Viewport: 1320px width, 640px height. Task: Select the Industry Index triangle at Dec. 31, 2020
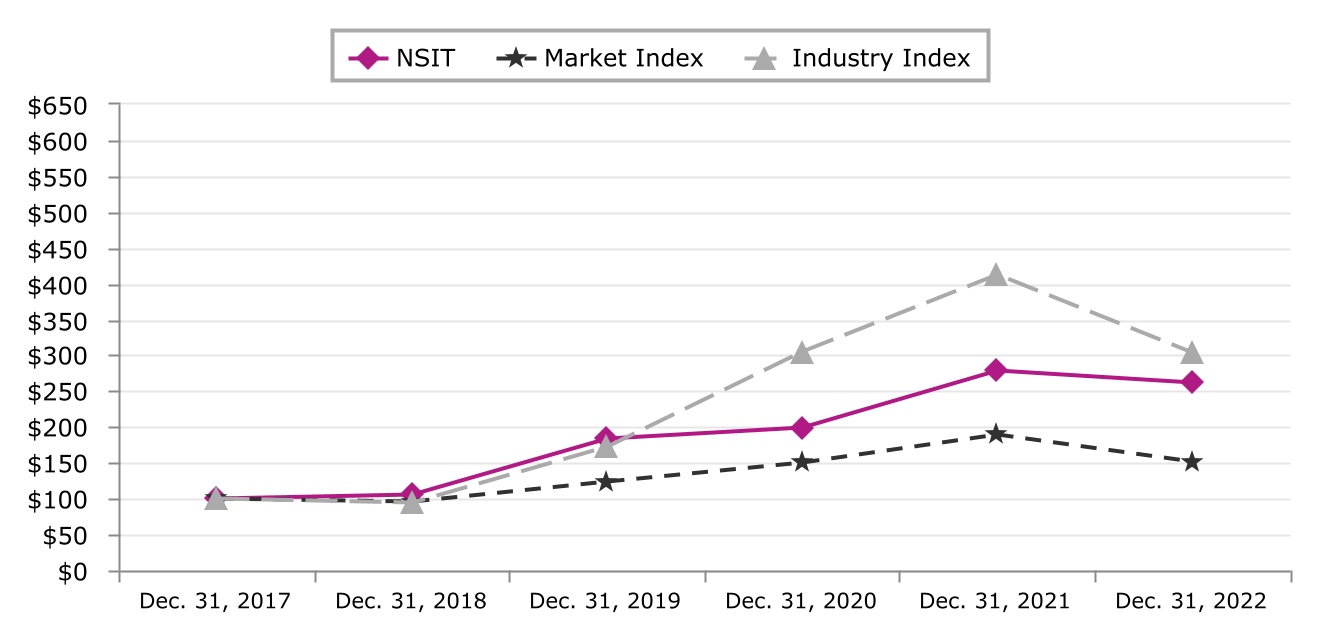801,353
